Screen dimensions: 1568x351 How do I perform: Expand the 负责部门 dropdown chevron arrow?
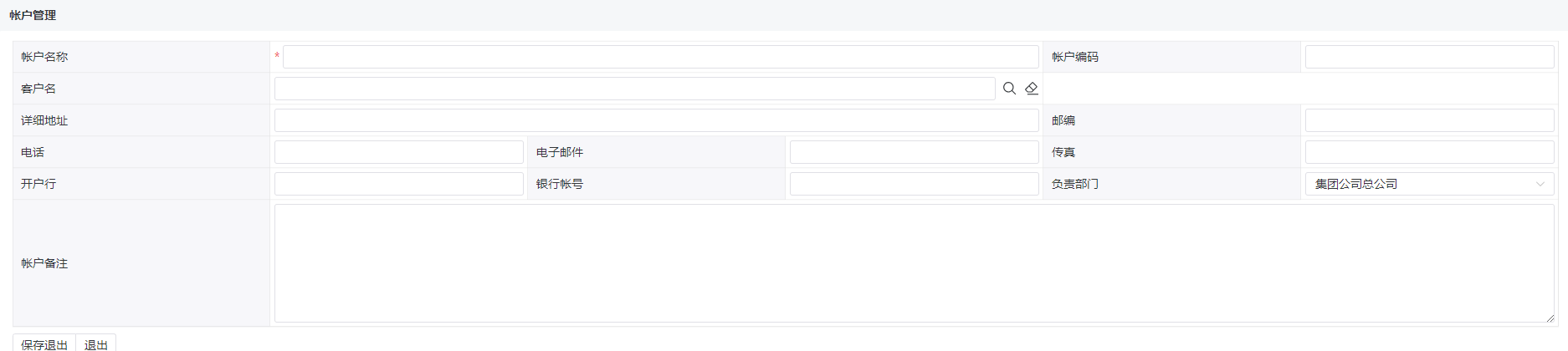(x=1540, y=184)
